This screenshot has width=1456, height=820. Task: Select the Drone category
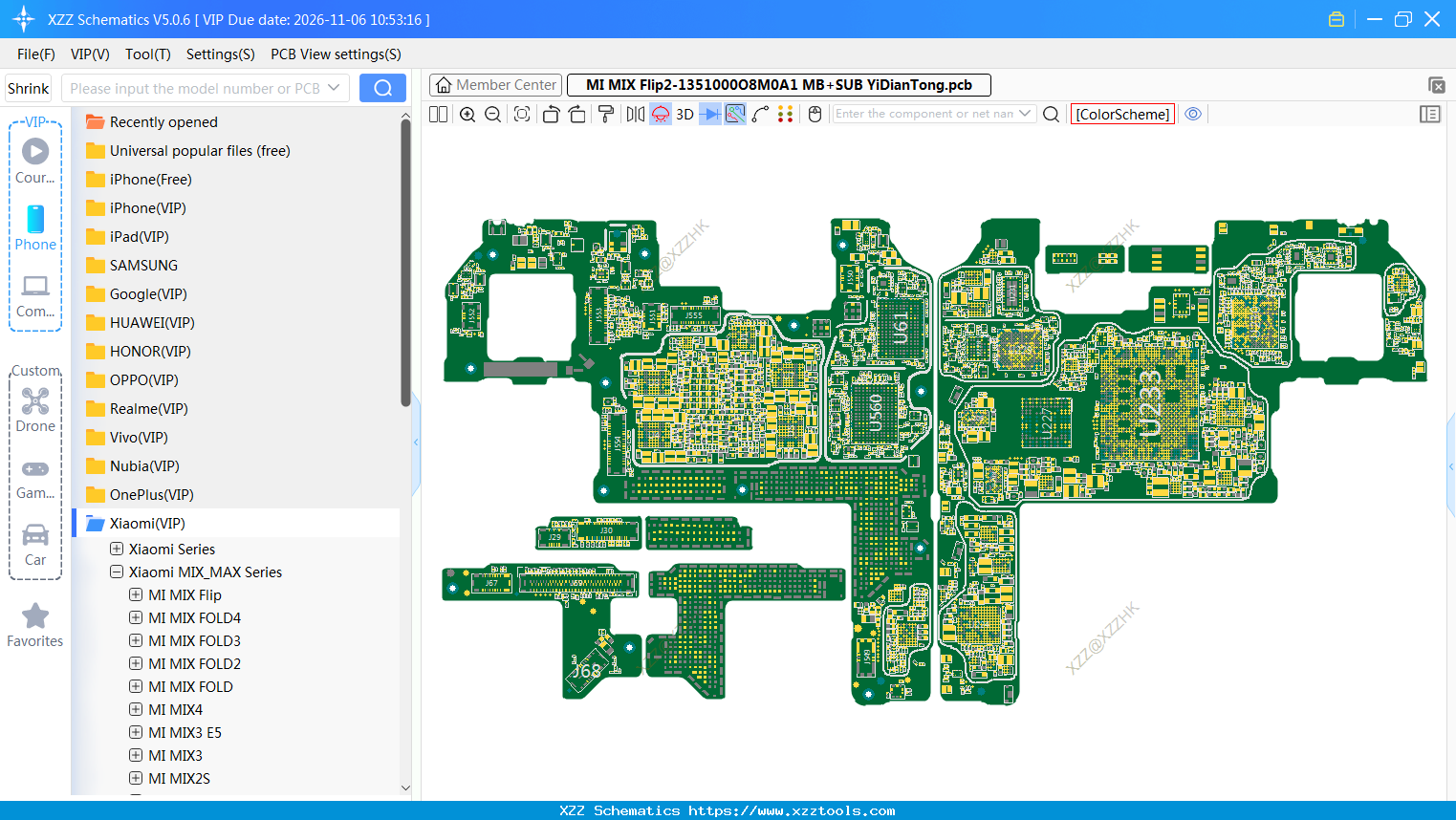[35, 410]
